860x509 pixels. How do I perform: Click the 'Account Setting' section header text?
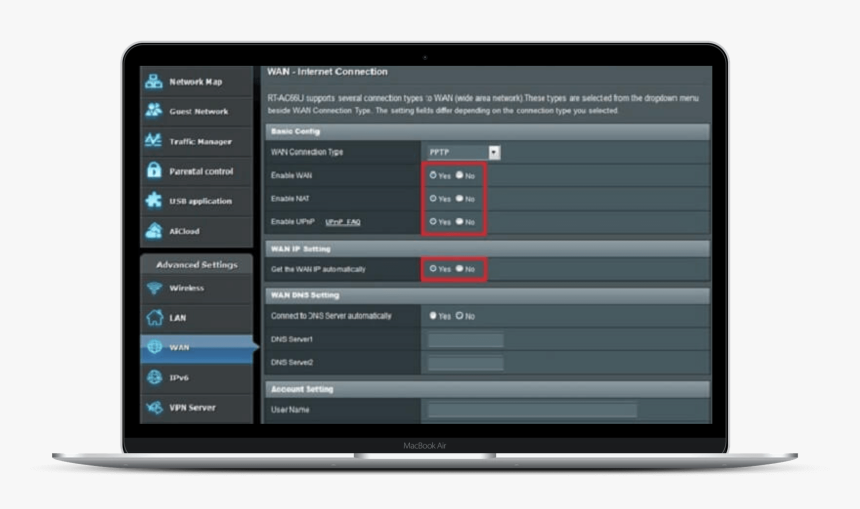302,389
